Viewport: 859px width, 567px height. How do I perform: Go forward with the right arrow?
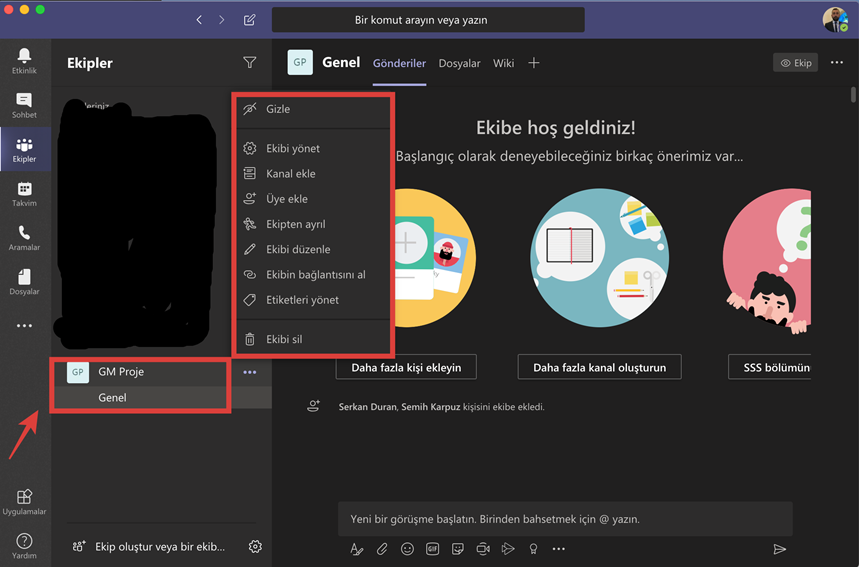(221, 20)
